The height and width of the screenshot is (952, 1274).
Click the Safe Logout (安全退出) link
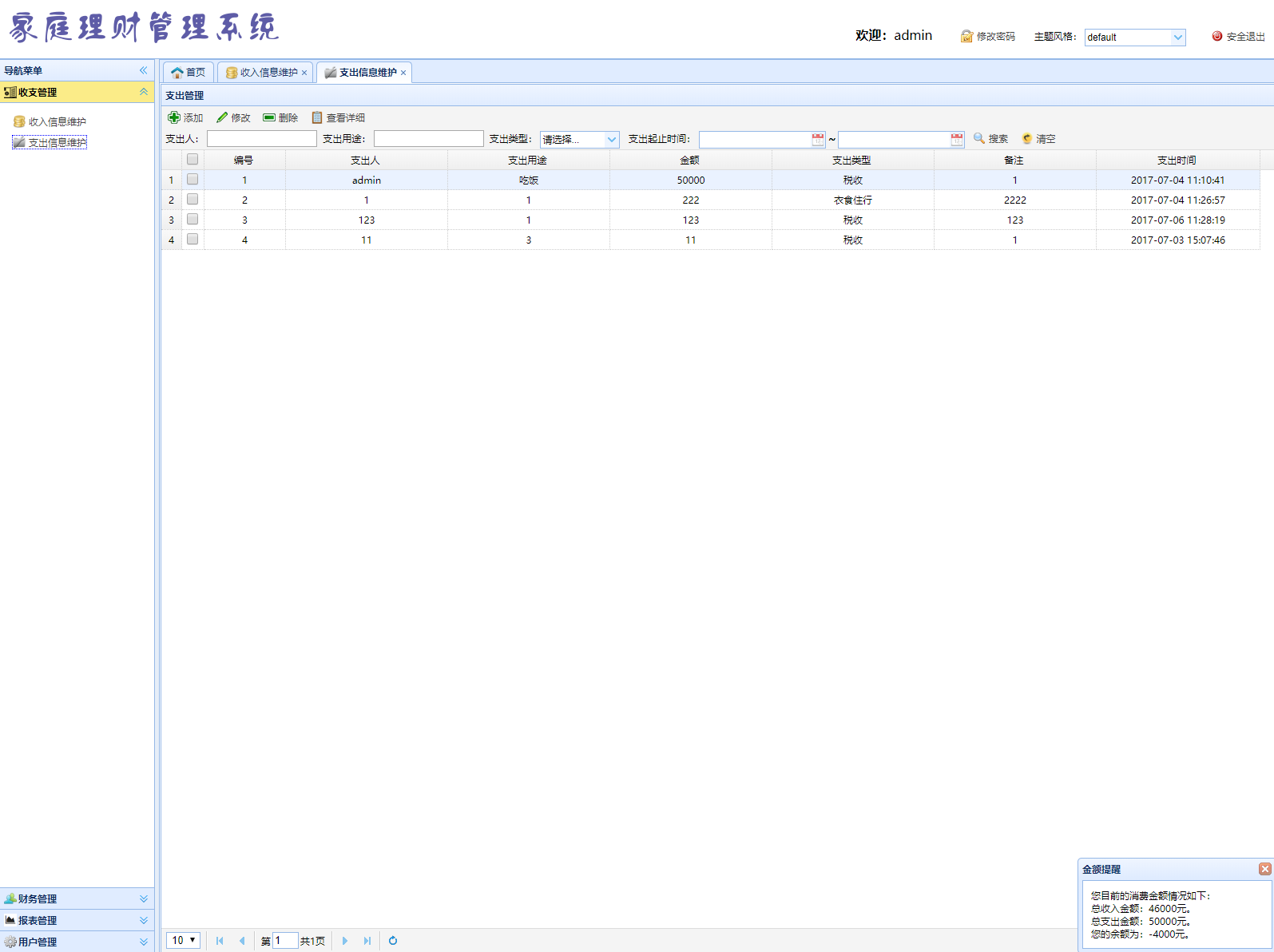point(1239,37)
